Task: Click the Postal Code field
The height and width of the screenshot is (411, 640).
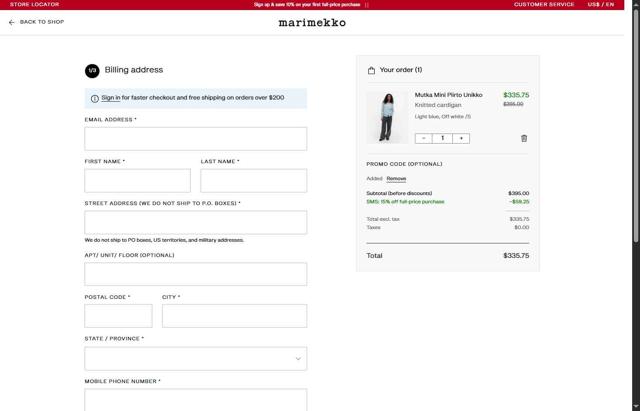Action: tap(118, 315)
